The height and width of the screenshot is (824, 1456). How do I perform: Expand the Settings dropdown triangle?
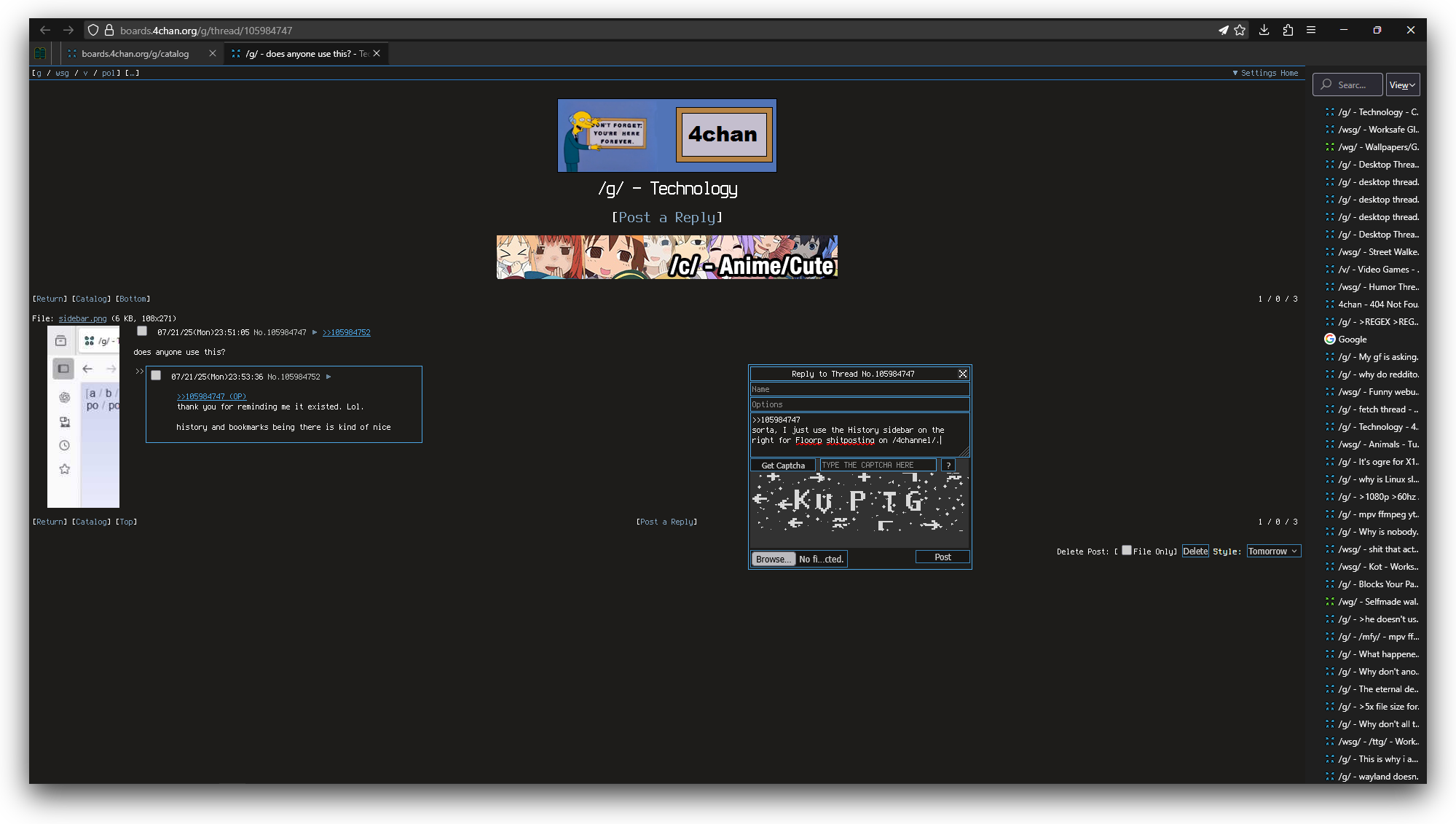click(x=1235, y=73)
